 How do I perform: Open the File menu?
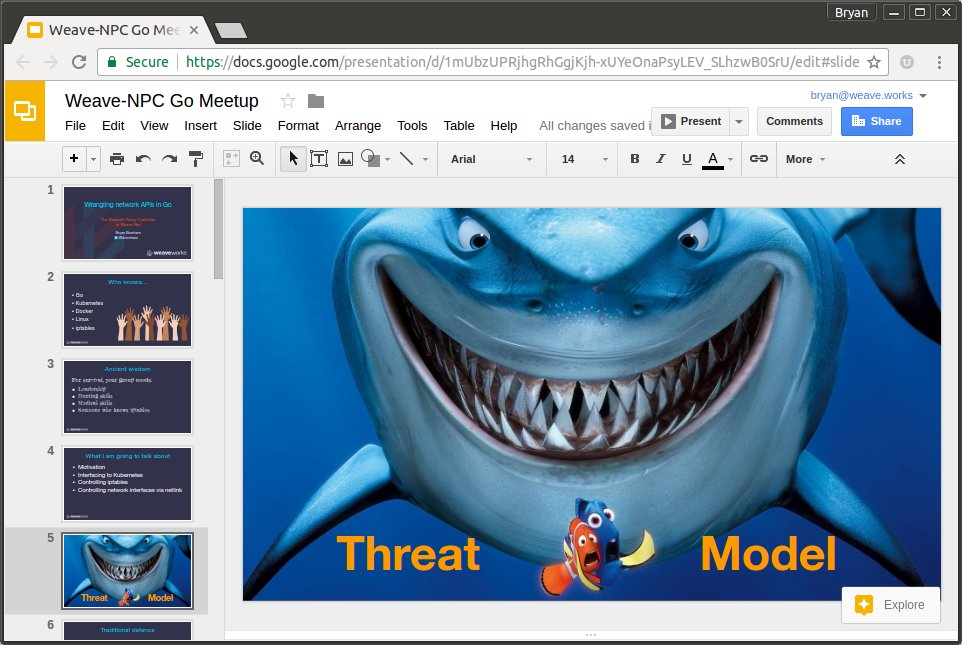click(x=75, y=126)
